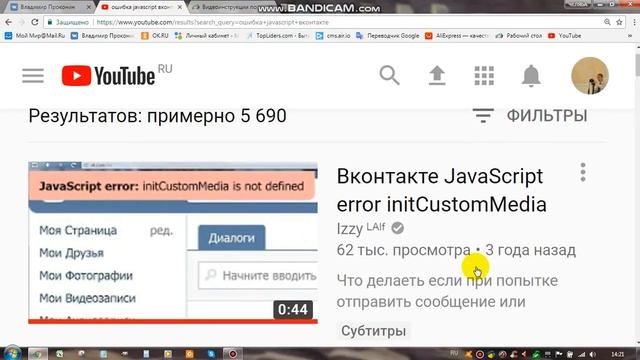The image size is (640, 360).
Task: Close the Владимир Проконин tab
Action: coord(89,7)
